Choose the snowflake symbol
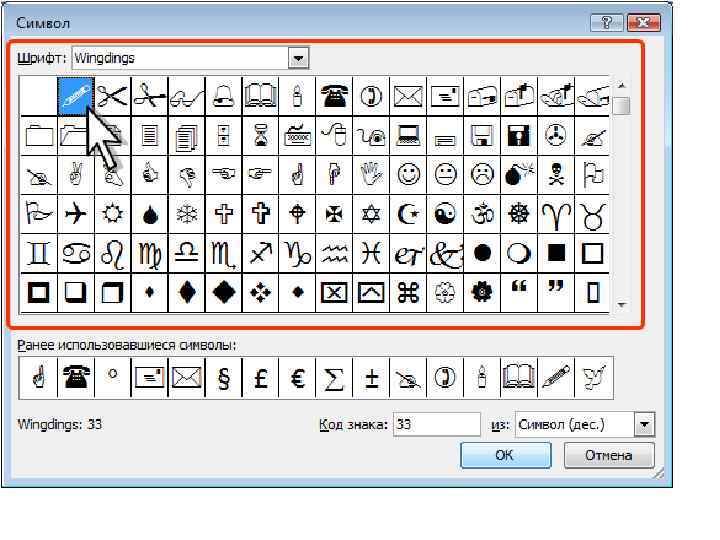 [x=186, y=214]
